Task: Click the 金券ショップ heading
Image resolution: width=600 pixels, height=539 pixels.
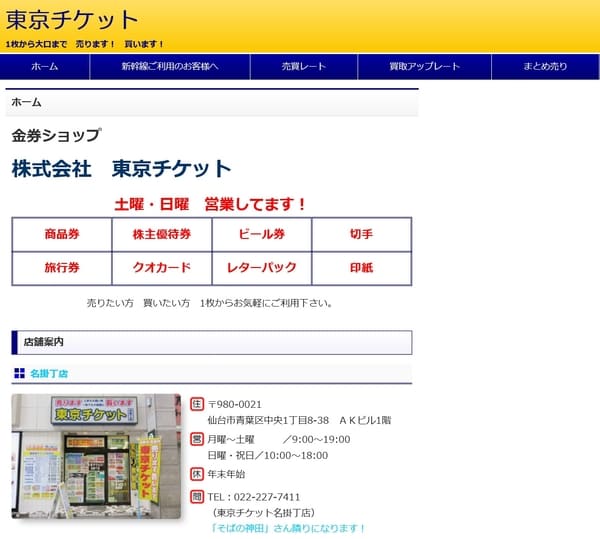Action: 56,135
